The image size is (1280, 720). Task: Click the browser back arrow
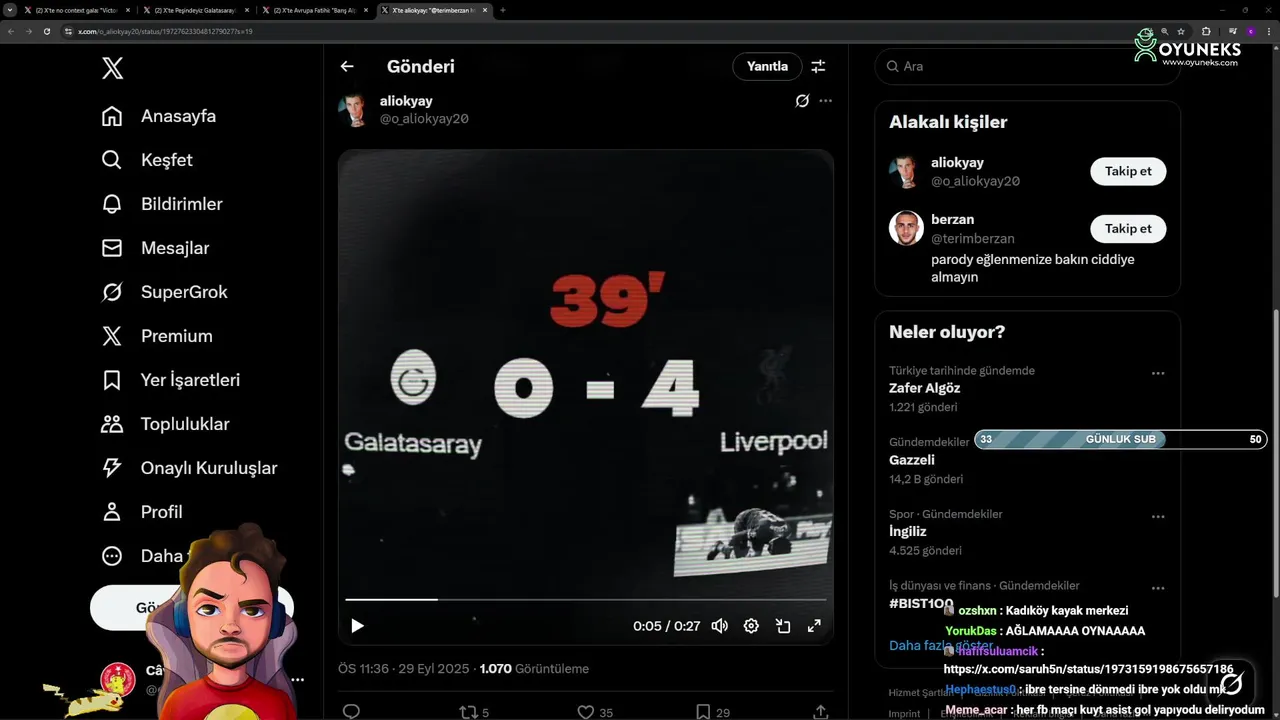tap(11, 31)
